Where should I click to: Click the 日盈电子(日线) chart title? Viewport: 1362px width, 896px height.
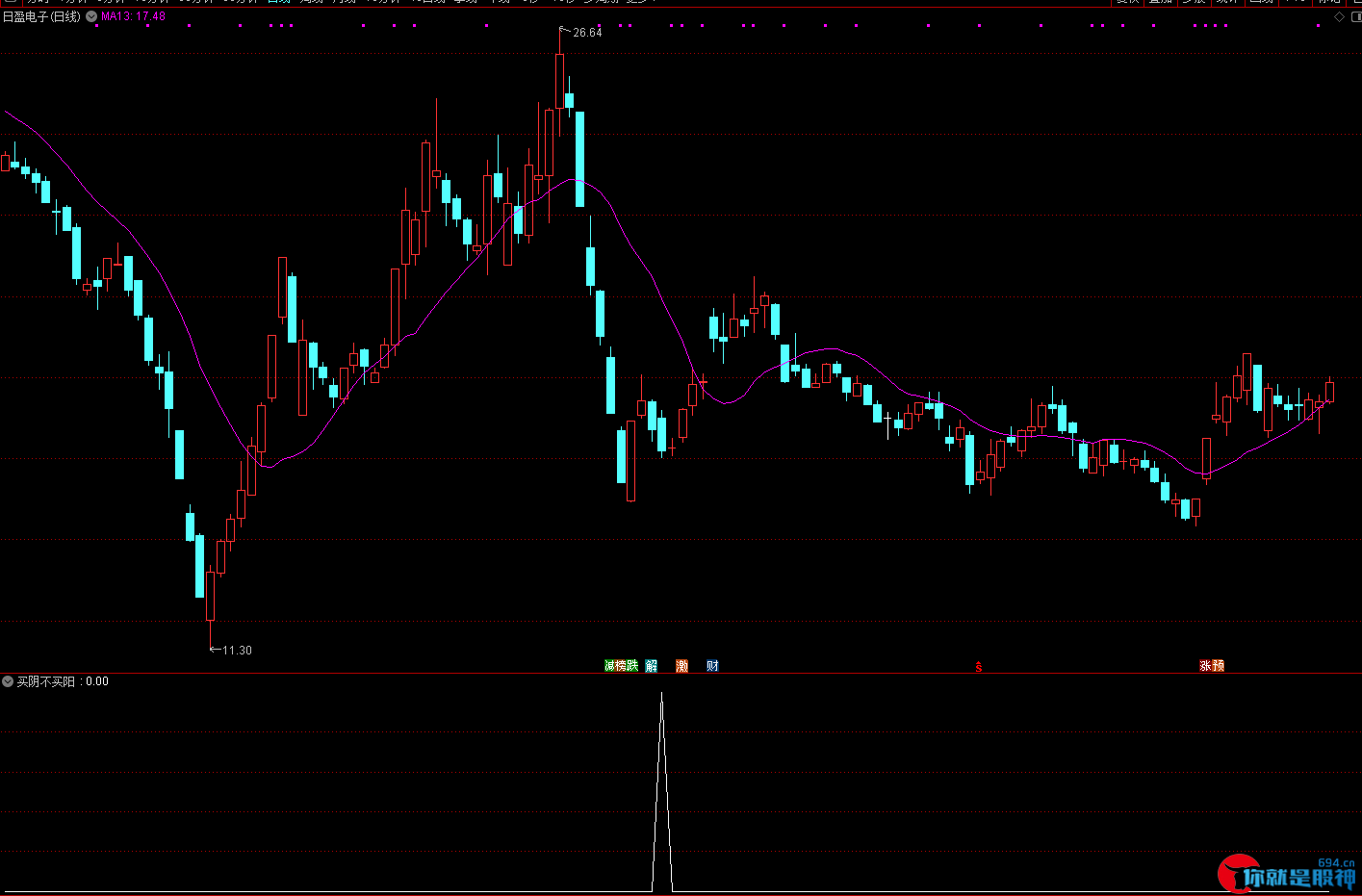41,16
